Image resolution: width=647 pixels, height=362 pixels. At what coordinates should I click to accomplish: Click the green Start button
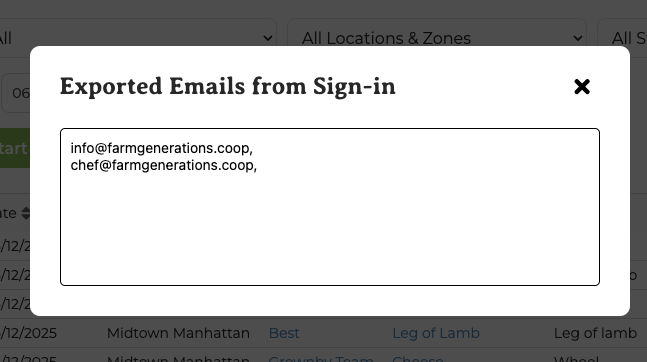[x=15, y=148]
